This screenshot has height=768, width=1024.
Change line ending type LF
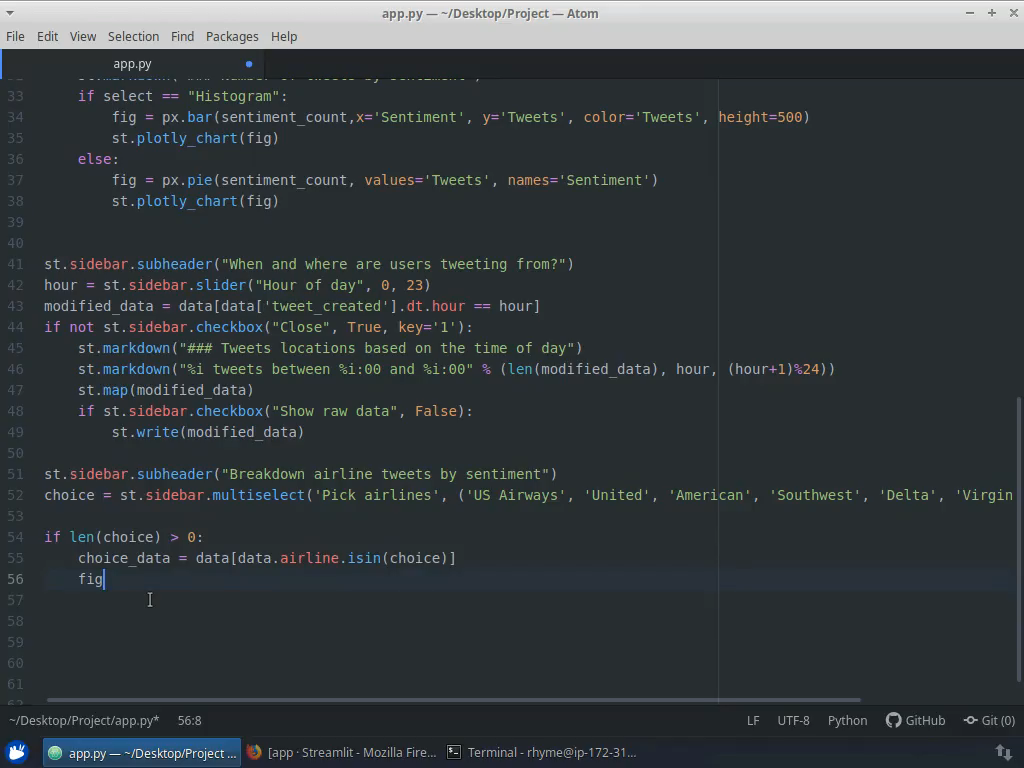point(753,720)
